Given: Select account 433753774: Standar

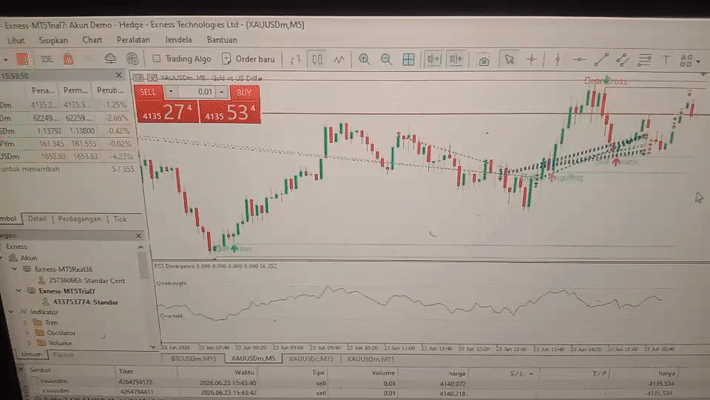Looking at the screenshot, I should coord(85,302).
